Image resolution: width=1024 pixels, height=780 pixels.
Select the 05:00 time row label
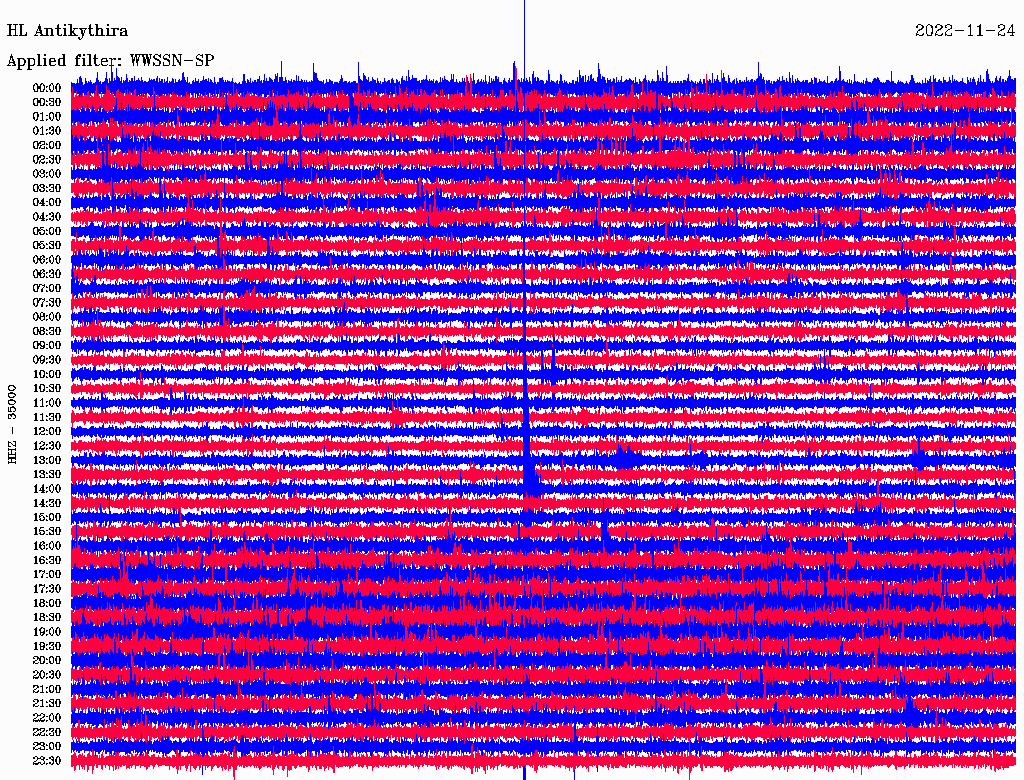(46, 231)
